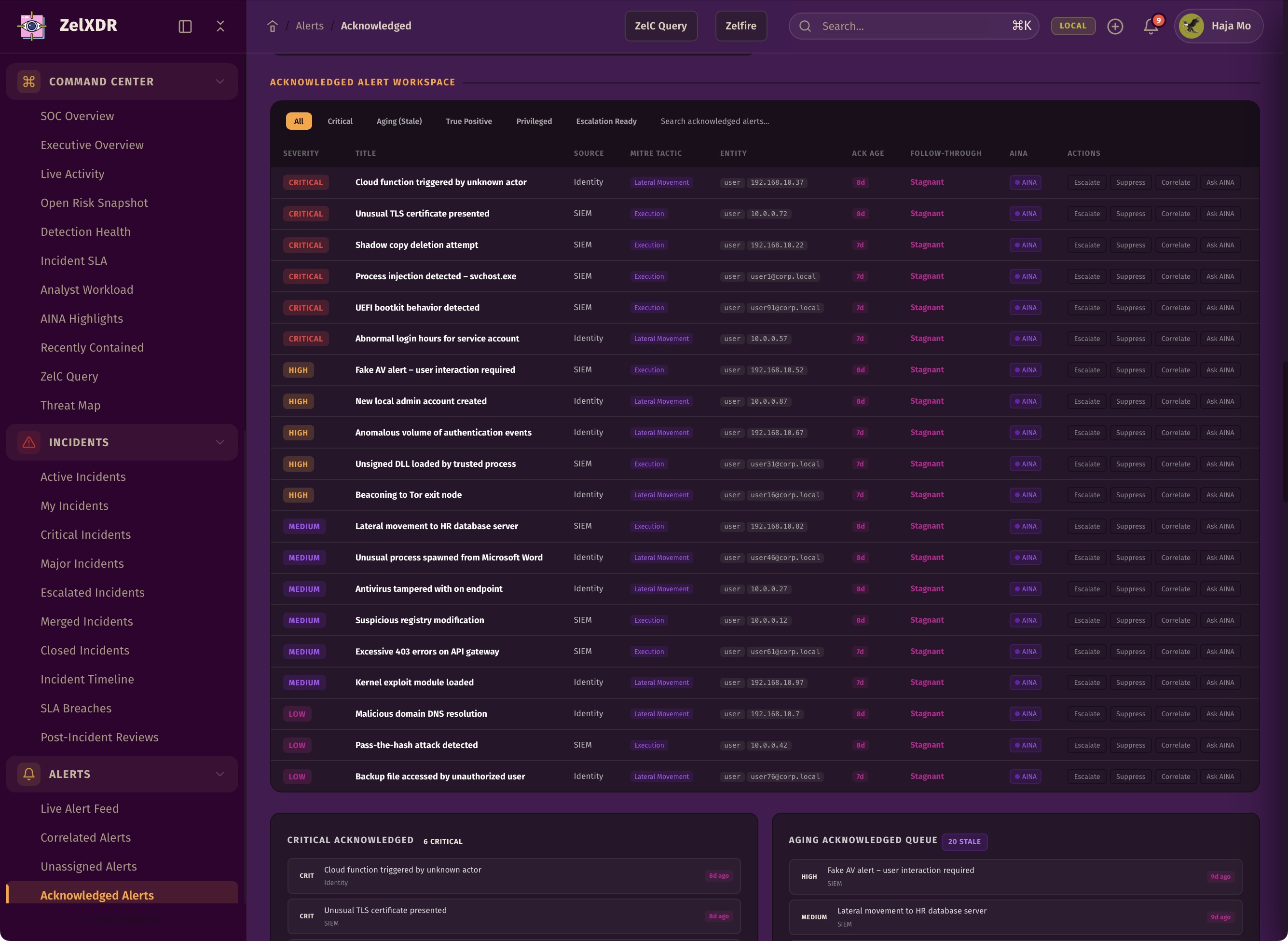Collapse the Alerts section chevron
Image resolution: width=1288 pixels, height=941 pixels.
pyautogui.click(x=220, y=774)
